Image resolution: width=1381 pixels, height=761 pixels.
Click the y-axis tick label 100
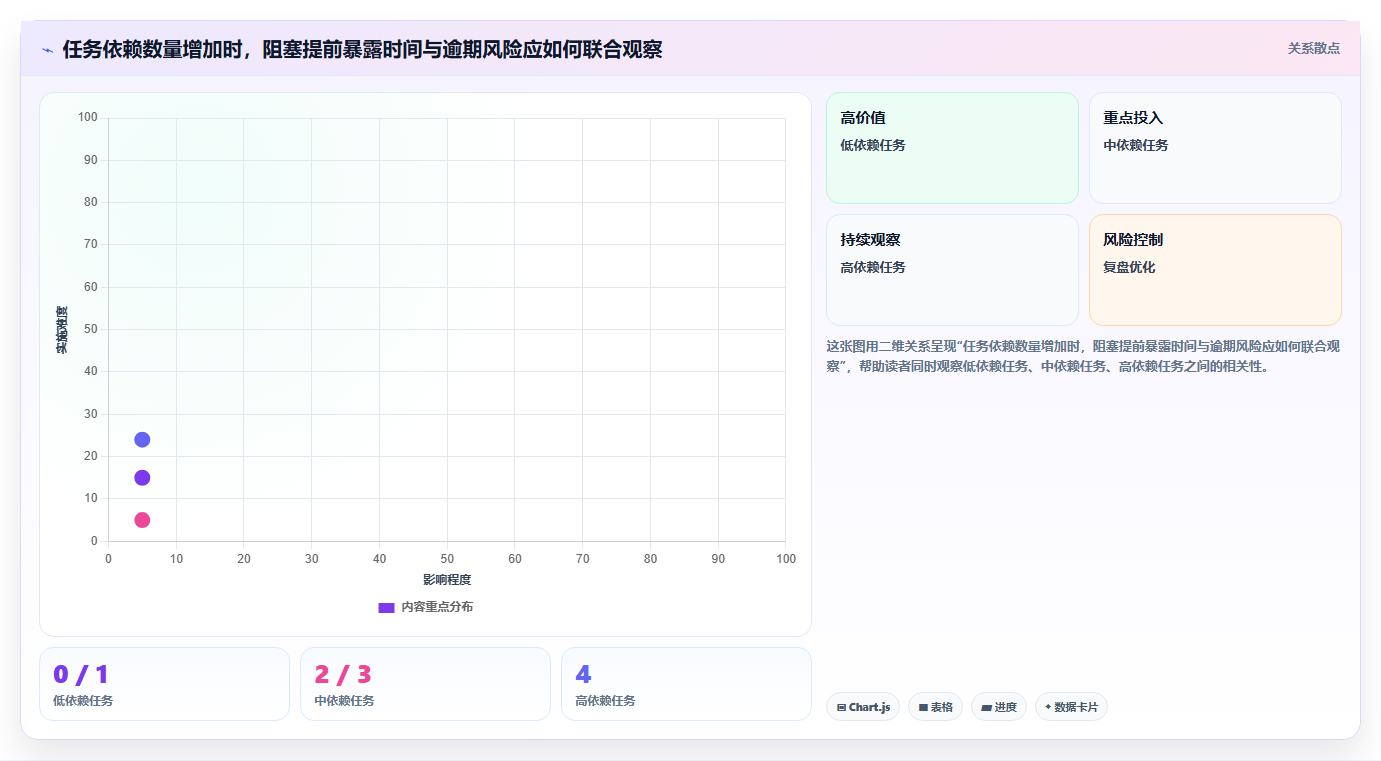[x=88, y=118]
